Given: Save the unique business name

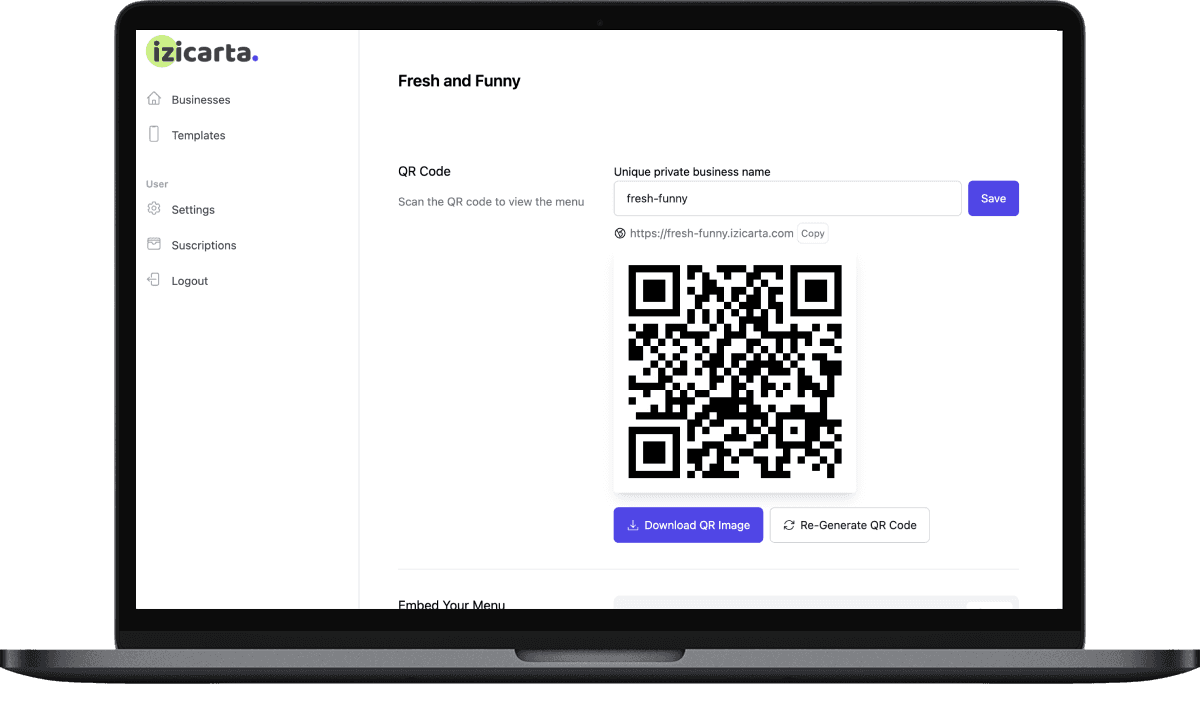Looking at the screenshot, I should click(993, 198).
